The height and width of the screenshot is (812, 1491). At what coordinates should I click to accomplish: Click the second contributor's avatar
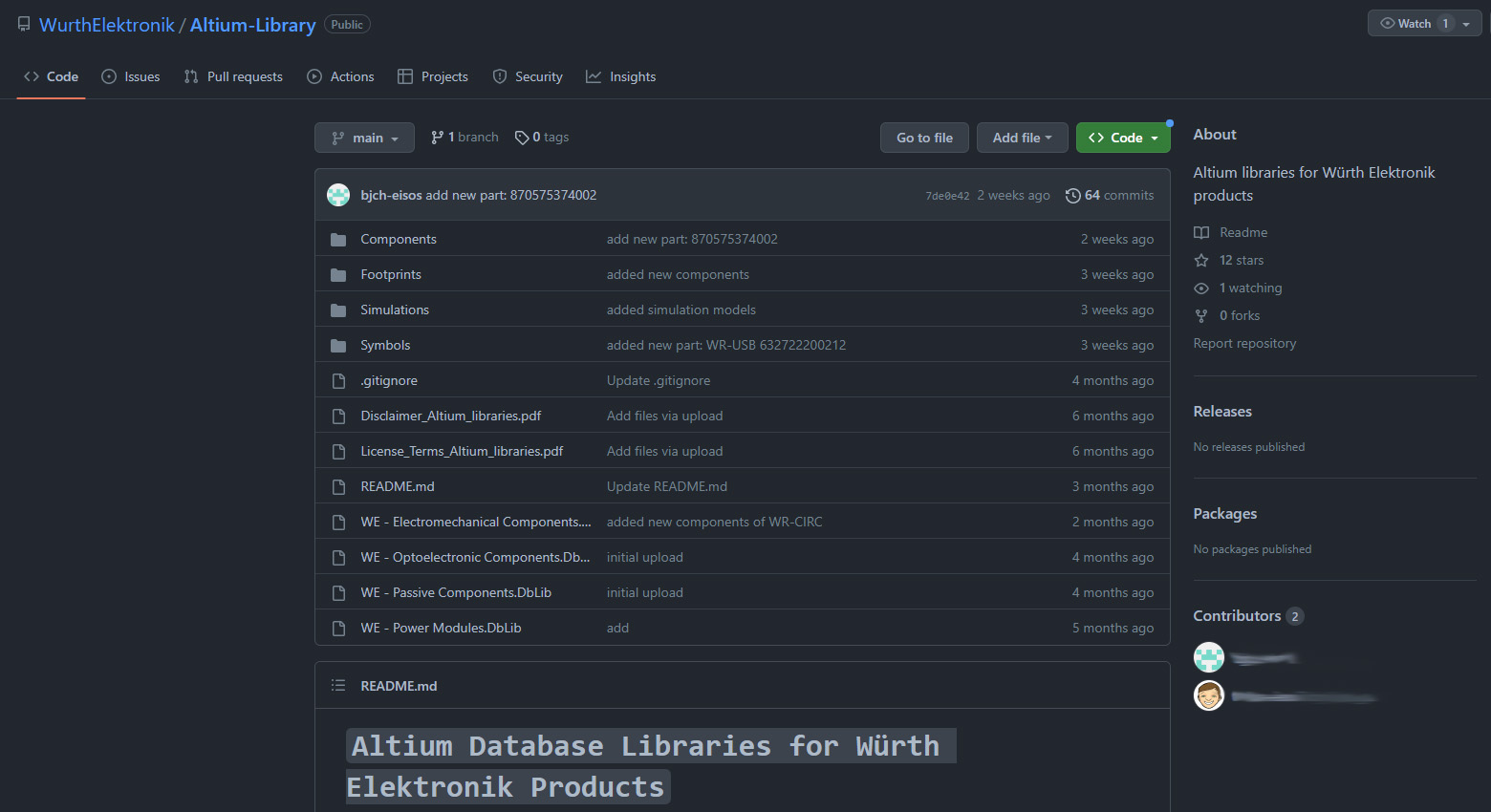click(x=1209, y=695)
